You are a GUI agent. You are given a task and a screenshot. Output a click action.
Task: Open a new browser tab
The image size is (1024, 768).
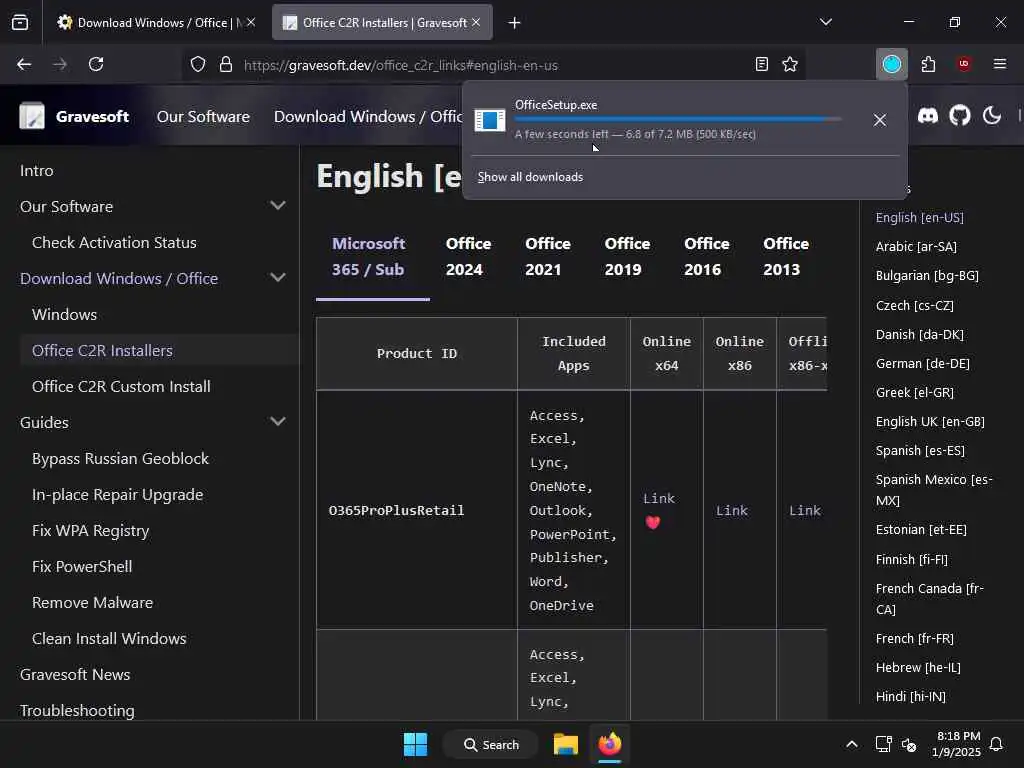pyautogui.click(x=515, y=23)
